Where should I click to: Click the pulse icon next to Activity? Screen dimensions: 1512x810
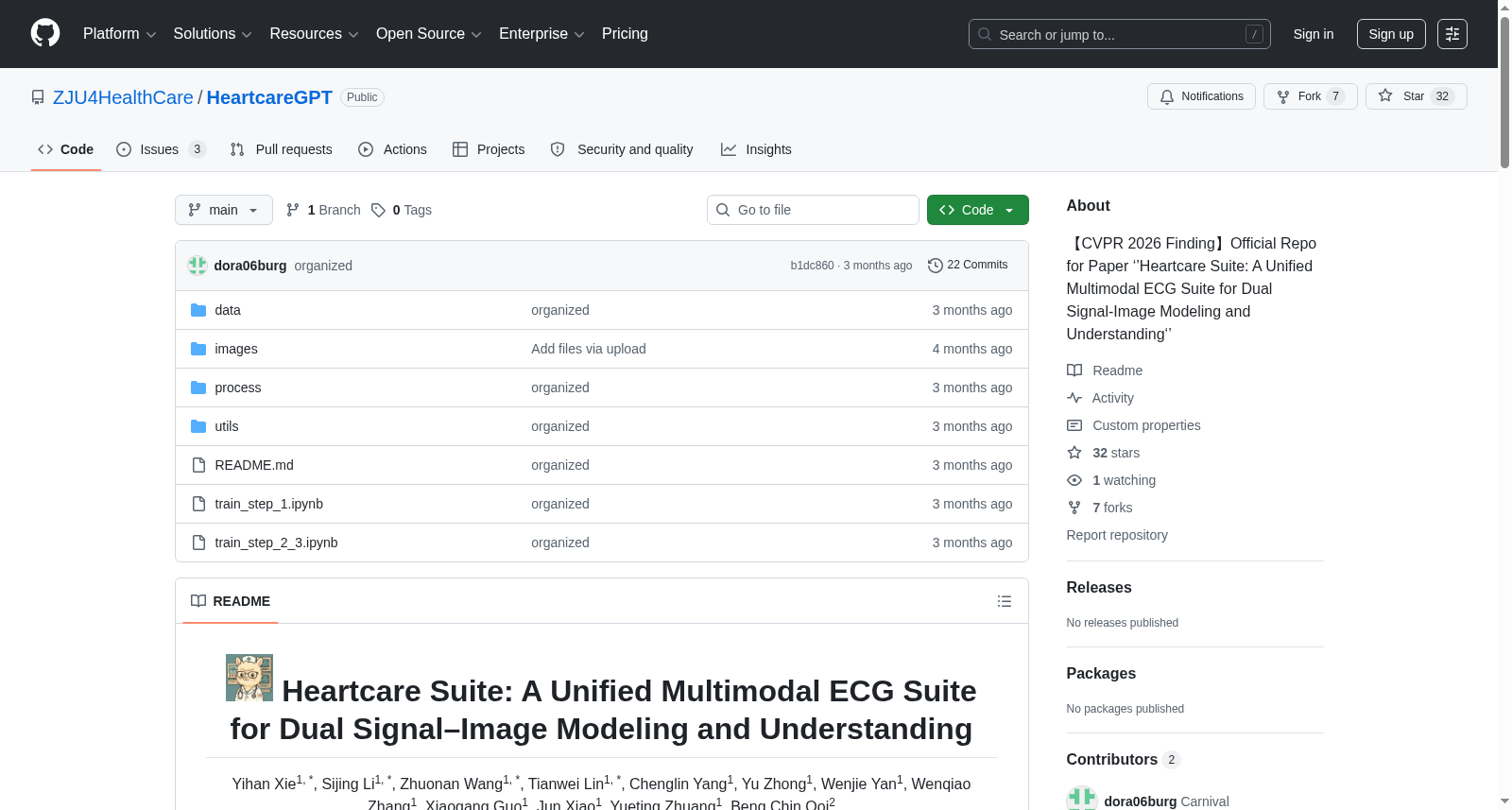click(1074, 398)
